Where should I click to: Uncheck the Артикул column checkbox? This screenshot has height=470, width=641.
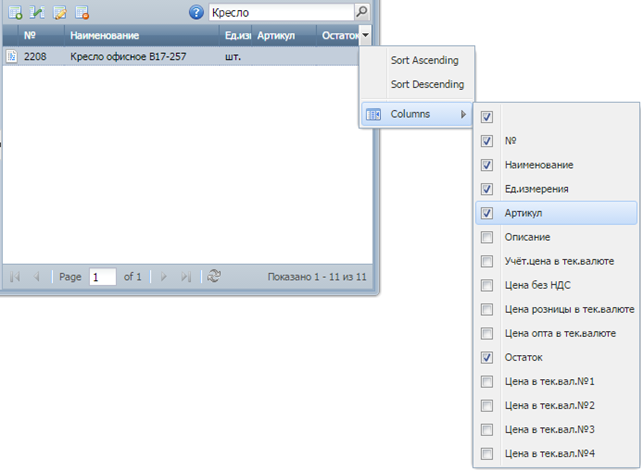tap(486, 213)
